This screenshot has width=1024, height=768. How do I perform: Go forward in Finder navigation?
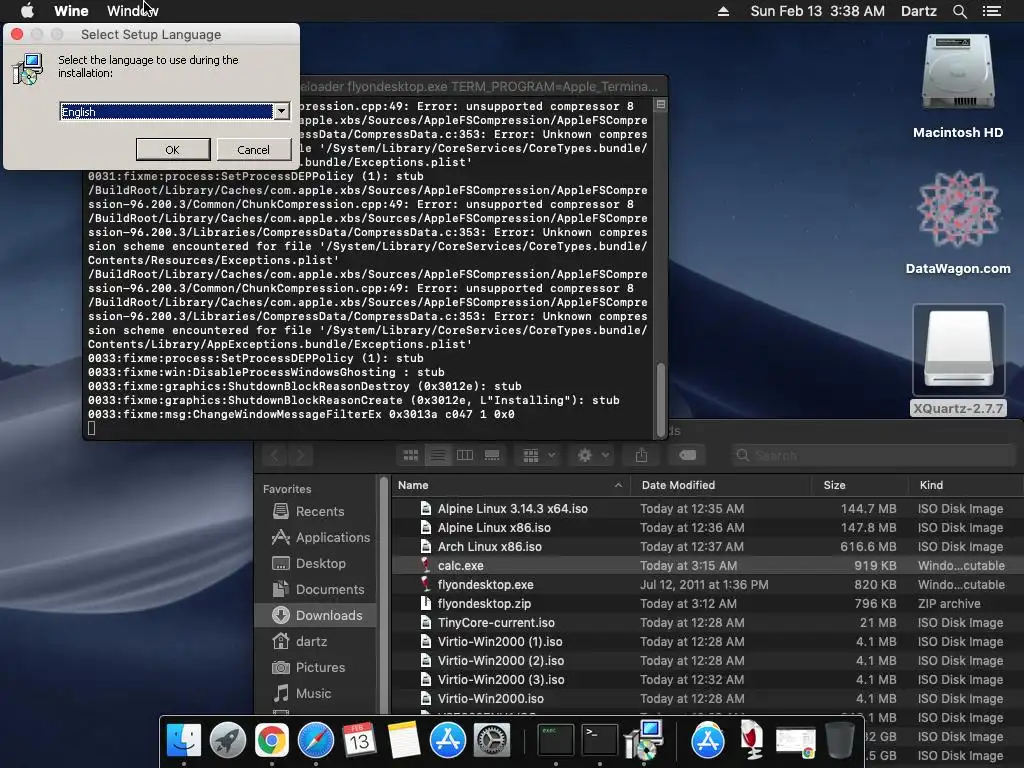click(x=300, y=455)
